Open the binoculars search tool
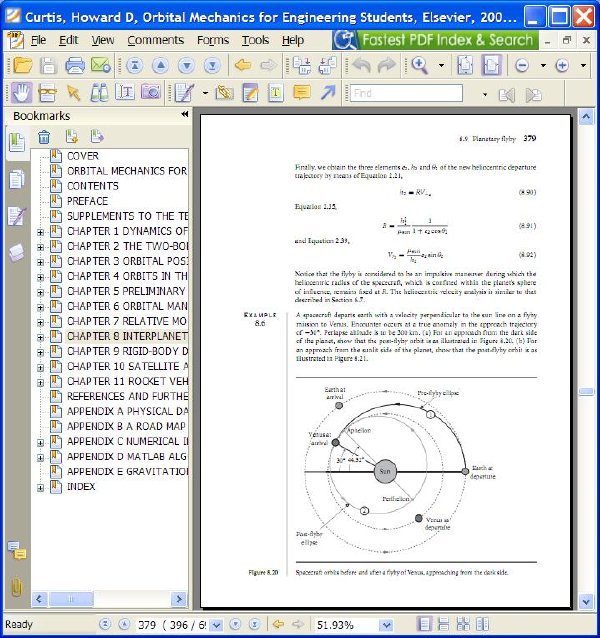The image size is (600, 638). click(x=99, y=93)
